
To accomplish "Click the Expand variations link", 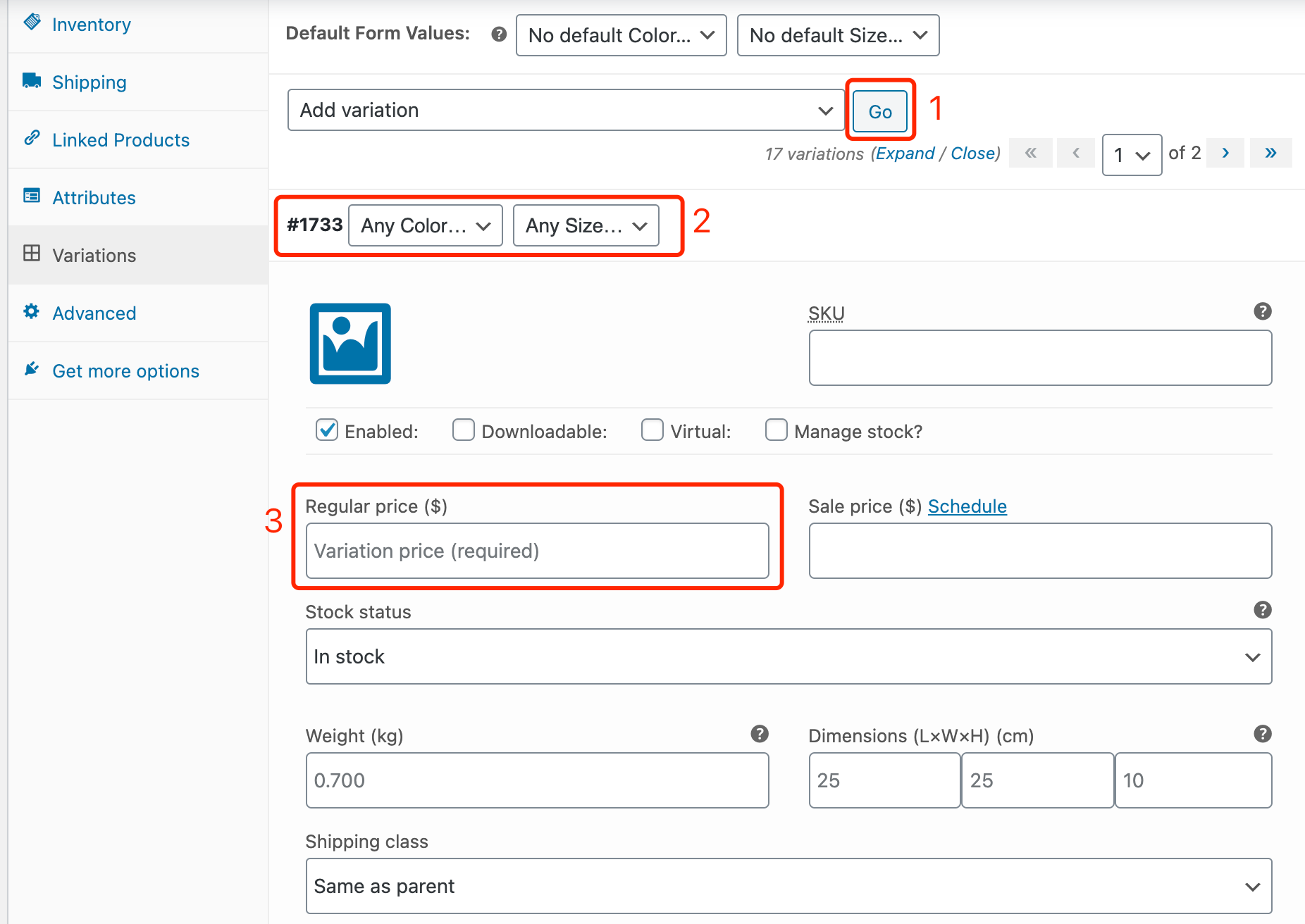I will click(905, 154).
